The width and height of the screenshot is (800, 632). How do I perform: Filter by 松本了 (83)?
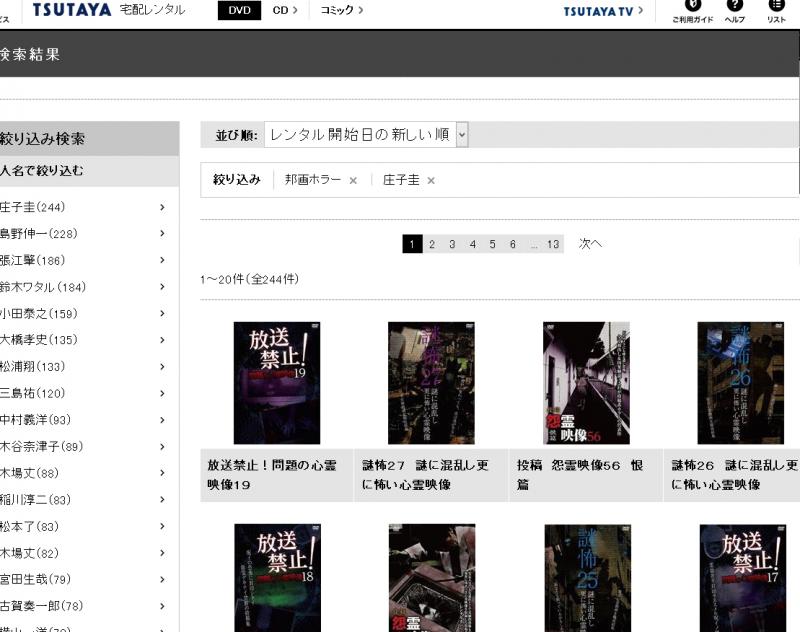[x=83, y=526]
